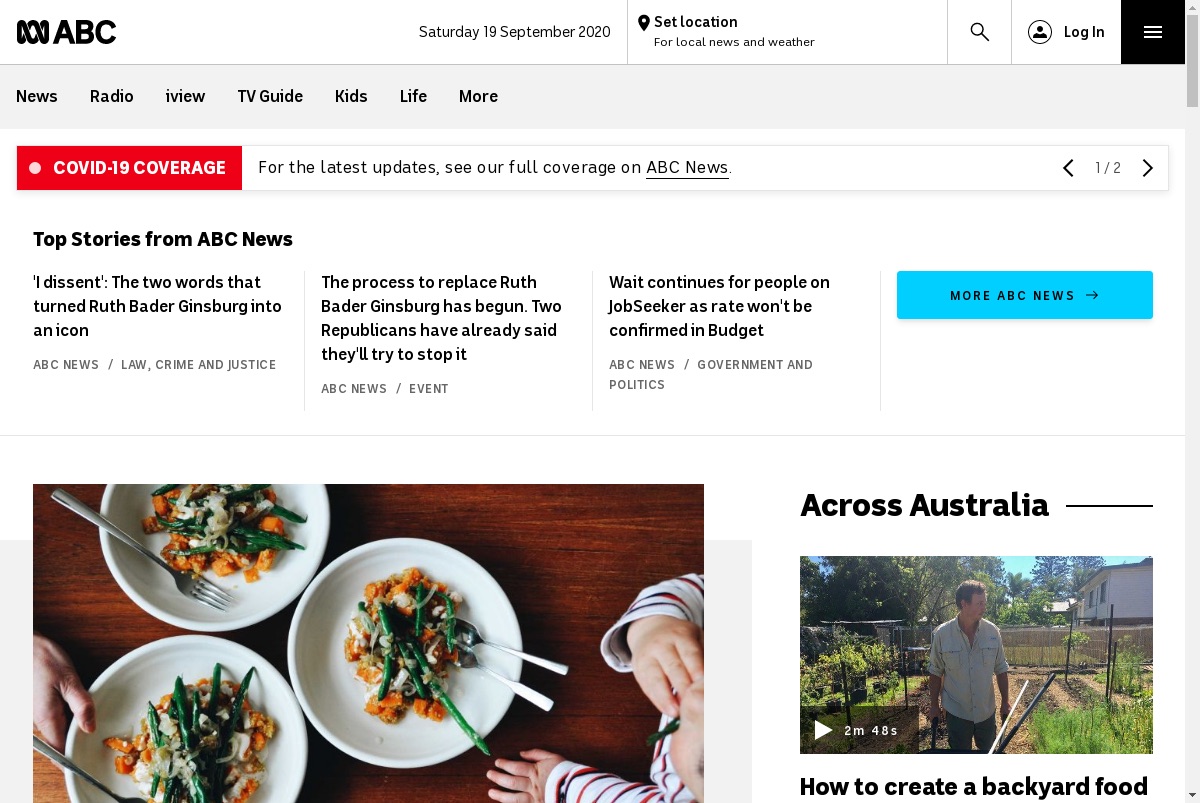Click the EVENT topic tag
Viewport: 1200px width, 803px height.
coord(429,389)
